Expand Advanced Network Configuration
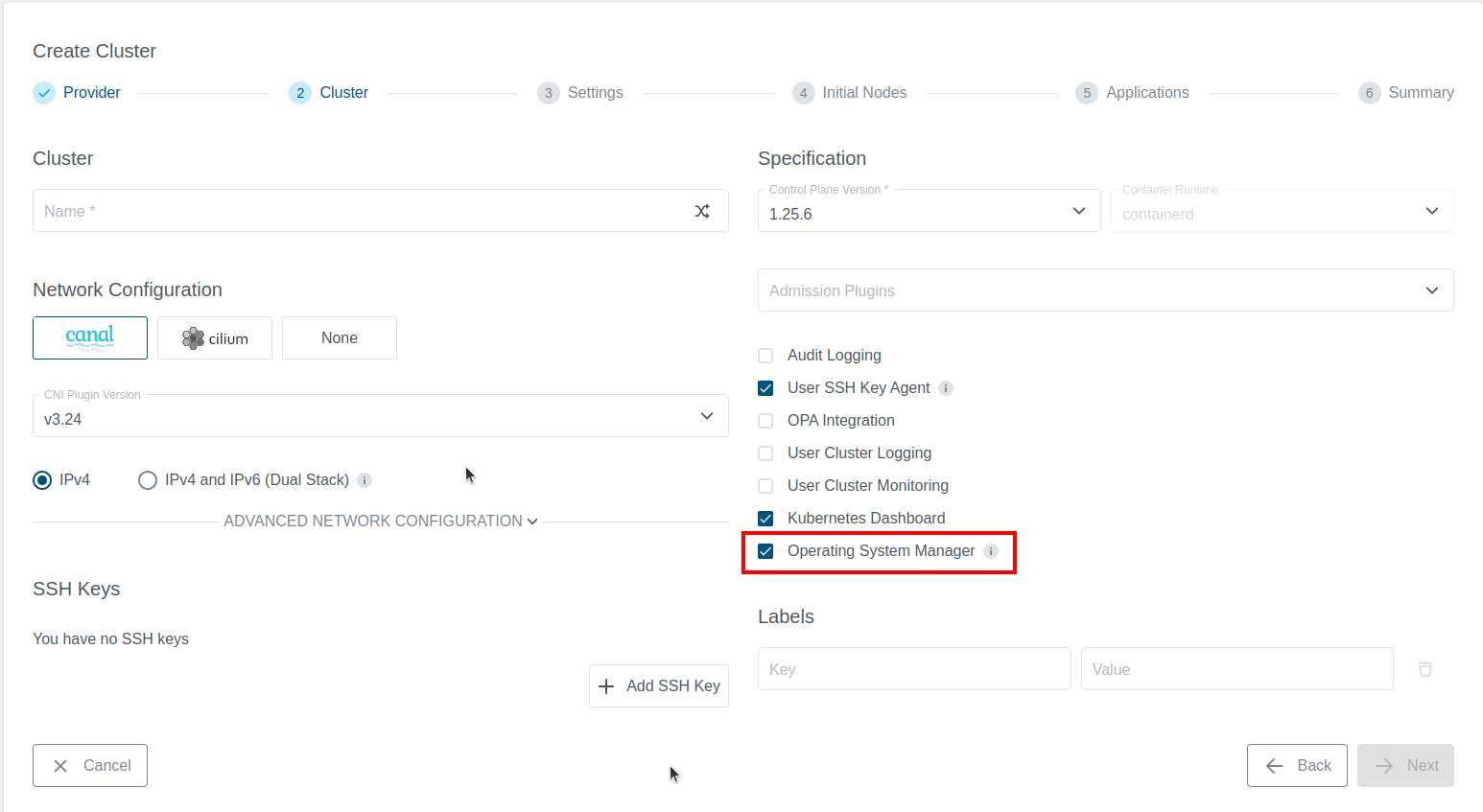This screenshot has height=812, width=1483. pos(379,521)
